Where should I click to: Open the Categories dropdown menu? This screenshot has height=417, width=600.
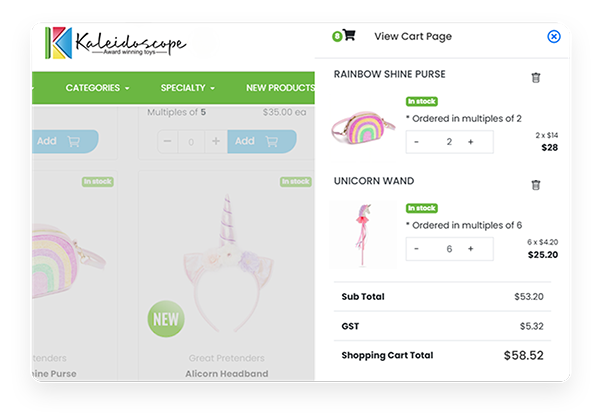point(97,88)
